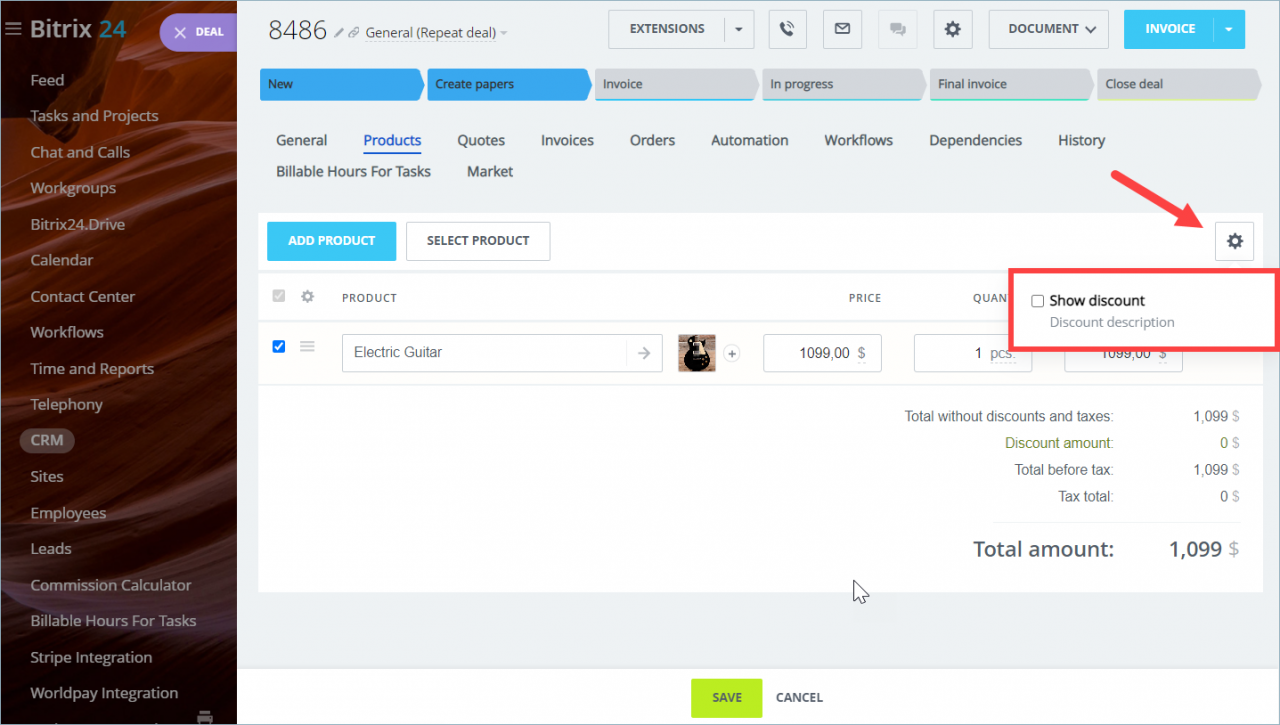Select CRM in the sidebar
The width and height of the screenshot is (1280, 725).
[x=47, y=440]
